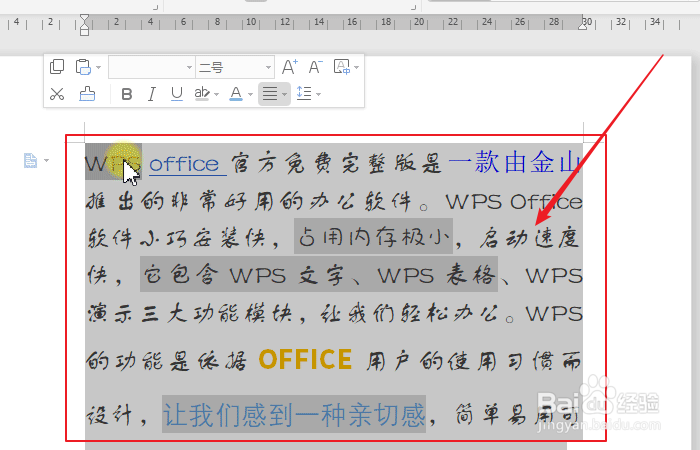700x450 pixels.
Task: Click the underlined blue 'office' link text
Action: pyautogui.click(x=183, y=164)
